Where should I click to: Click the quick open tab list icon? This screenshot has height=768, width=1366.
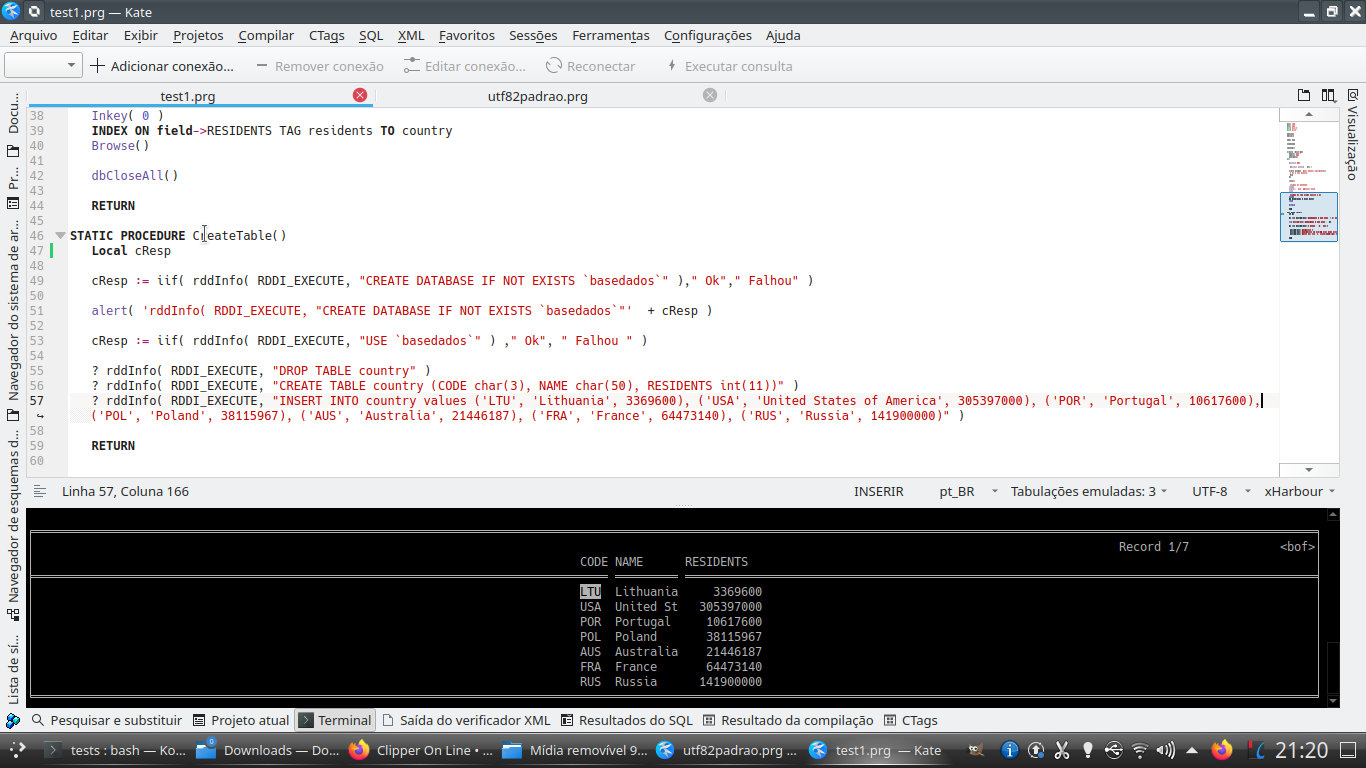(1304, 96)
